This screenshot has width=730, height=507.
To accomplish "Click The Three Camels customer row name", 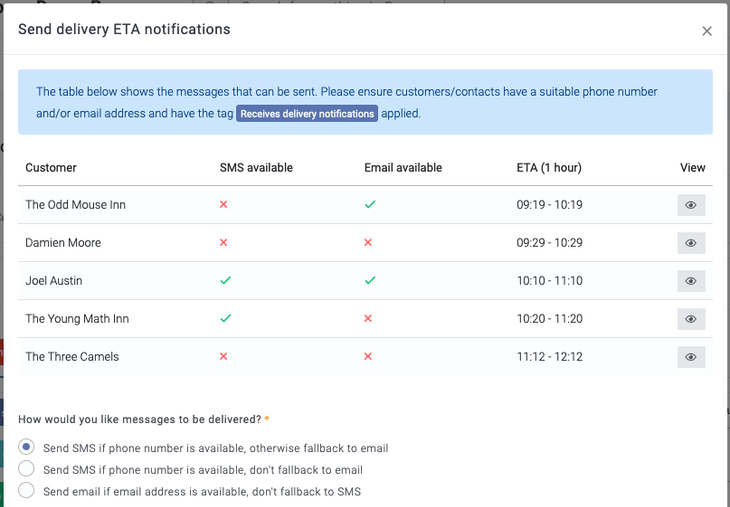I will (72, 357).
